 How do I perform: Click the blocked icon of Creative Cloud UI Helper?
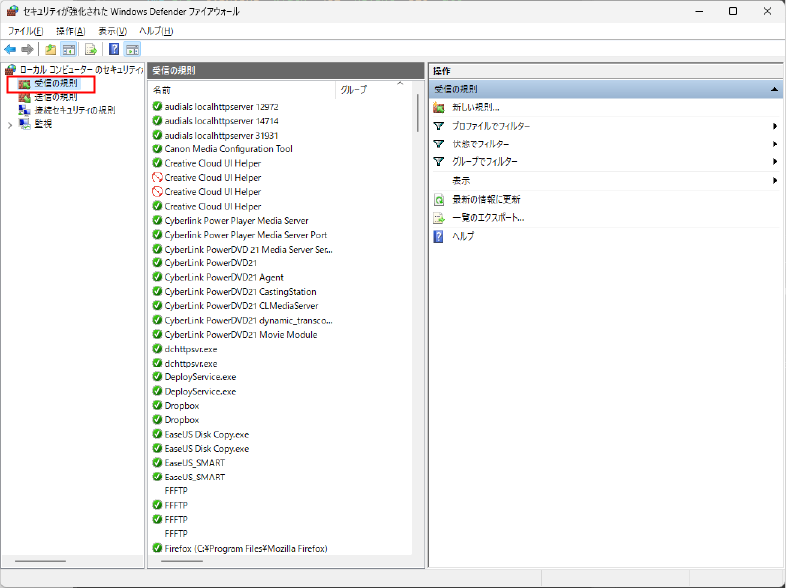pos(157,178)
